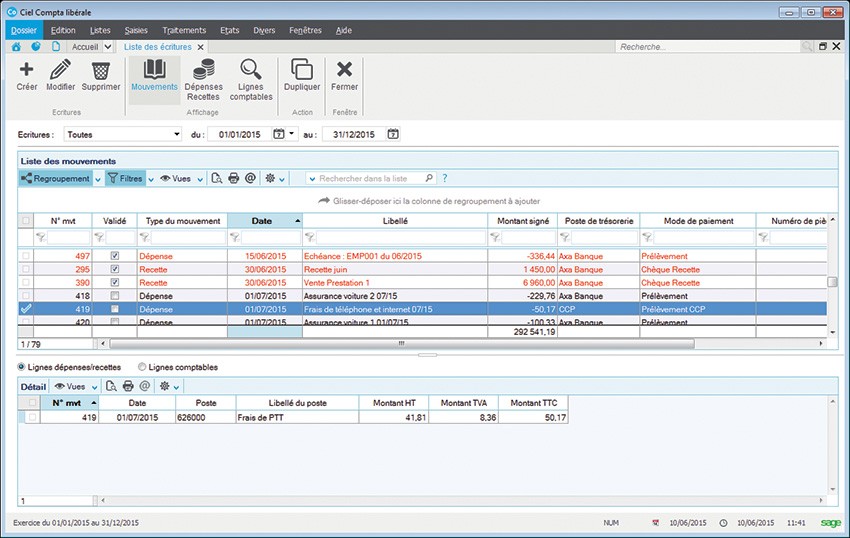The width and height of the screenshot is (850, 538).
Task: Expand the Accueil tab dropdown arrow
Action: tap(108, 47)
